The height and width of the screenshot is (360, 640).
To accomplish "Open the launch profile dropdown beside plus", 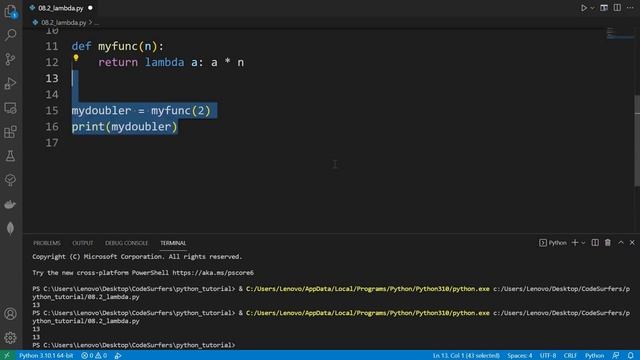I will 583,242.
